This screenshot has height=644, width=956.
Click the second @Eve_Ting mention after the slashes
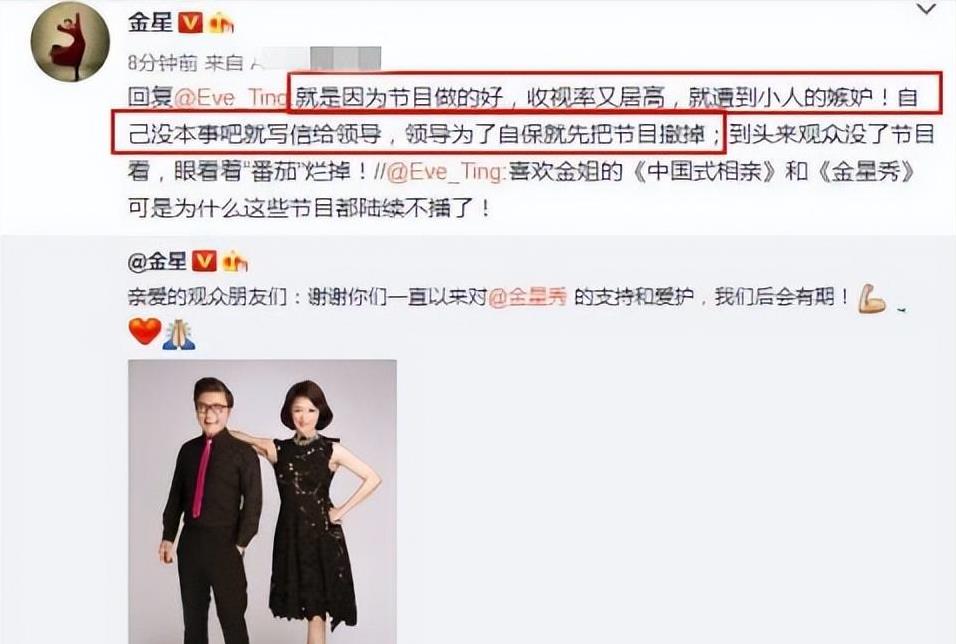pyautogui.click(x=445, y=172)
